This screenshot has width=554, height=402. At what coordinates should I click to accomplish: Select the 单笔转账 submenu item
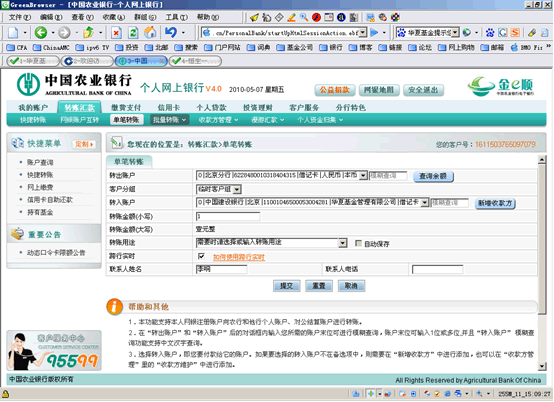point(126,120)
